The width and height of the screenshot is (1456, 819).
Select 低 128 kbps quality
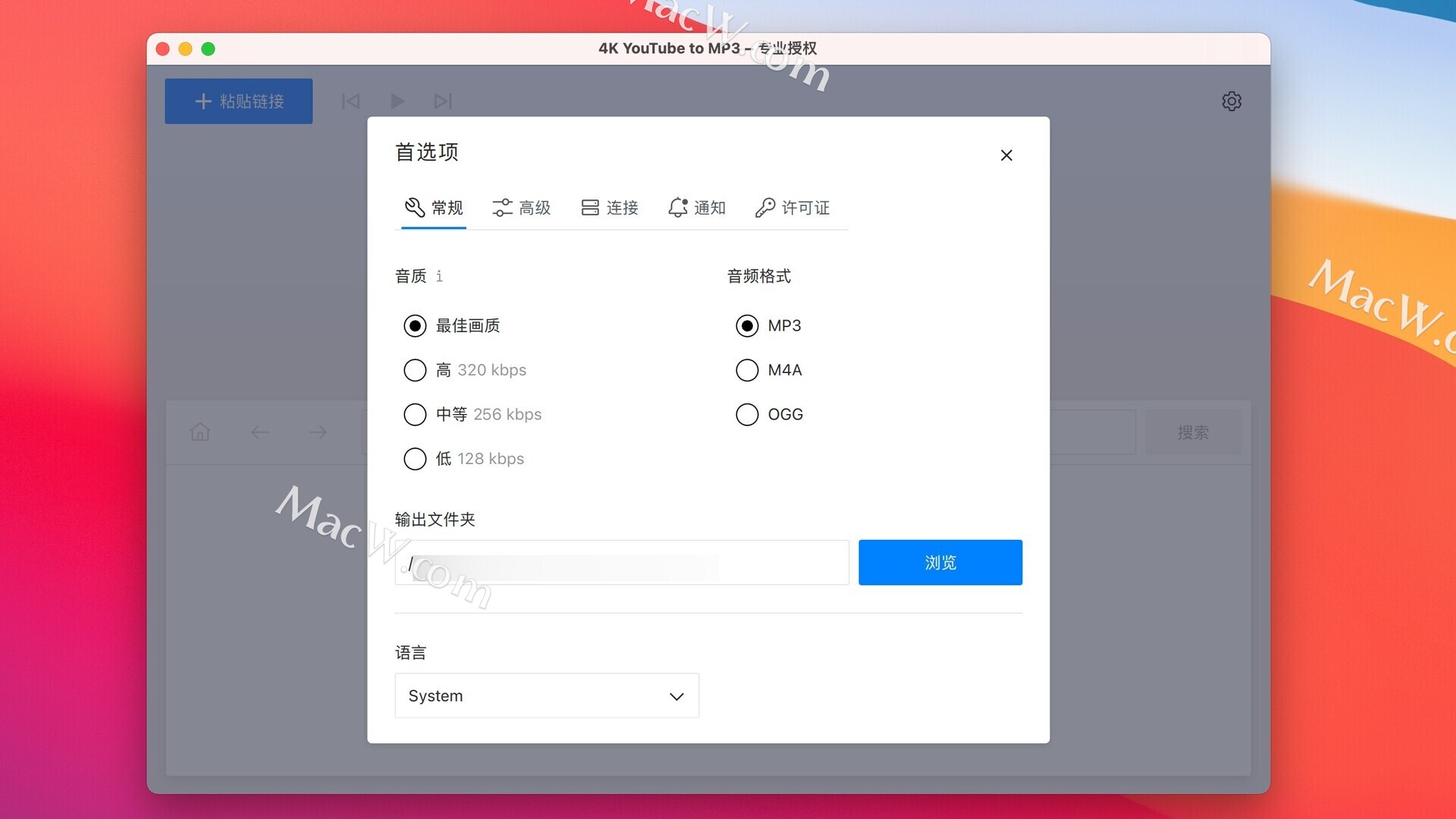coord(463,459)
